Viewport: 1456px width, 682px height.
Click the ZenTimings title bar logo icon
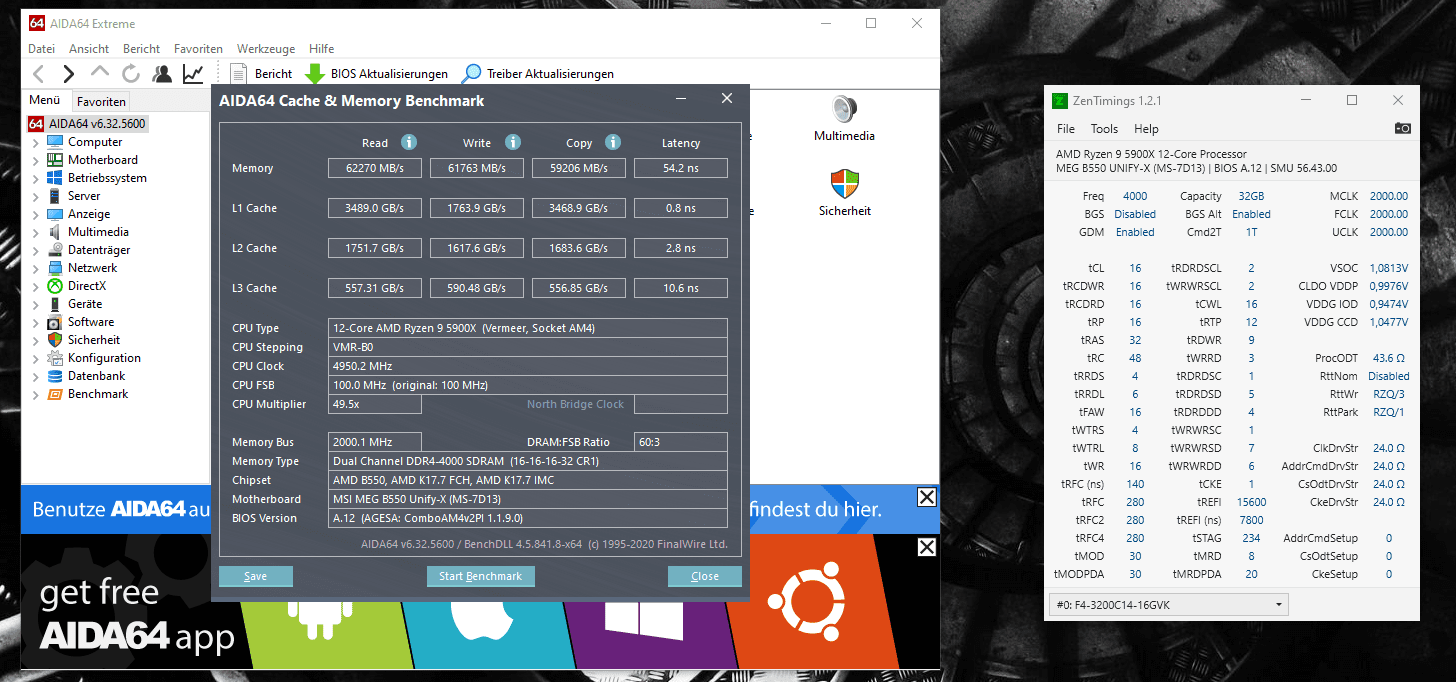point(1059,100)
